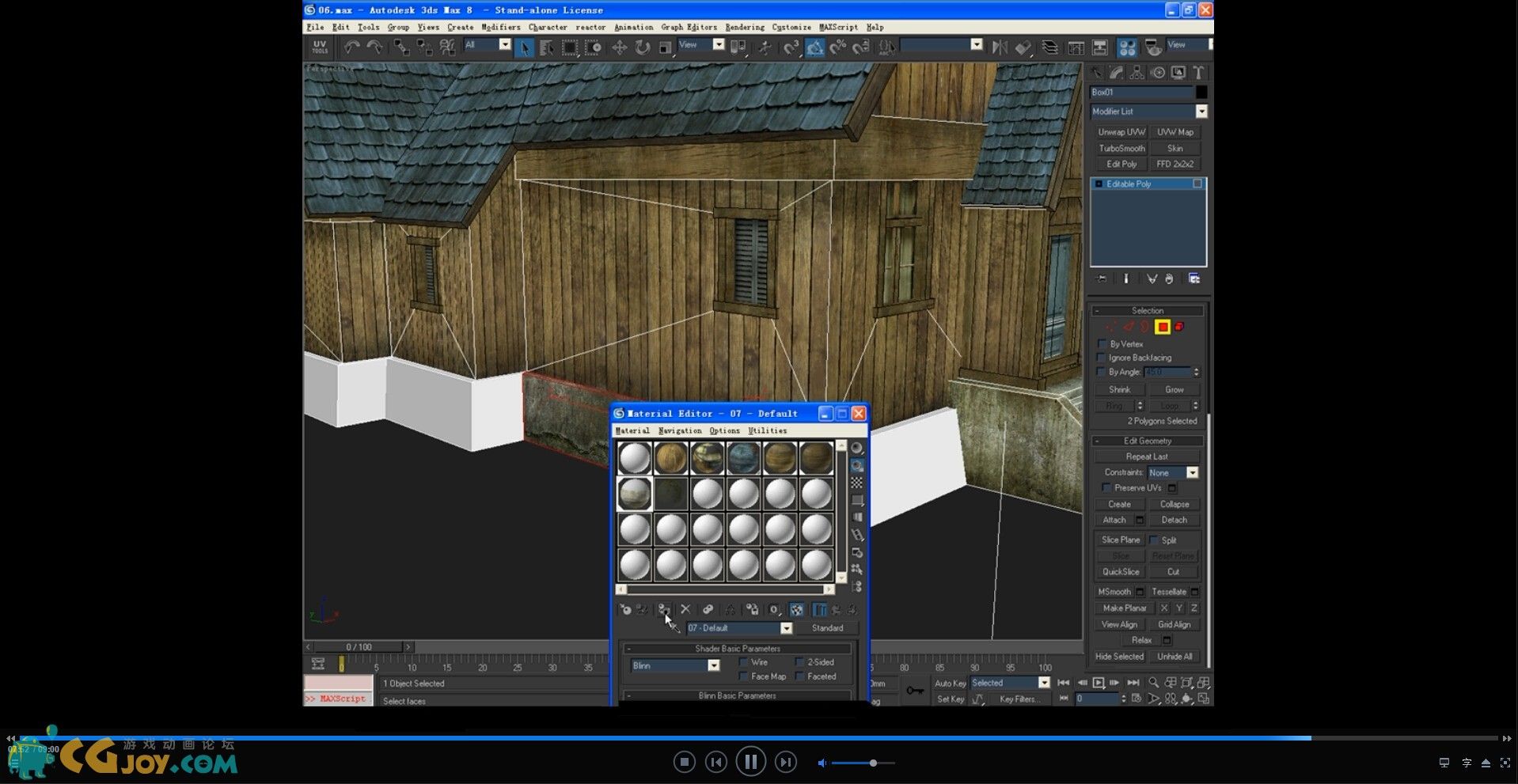Open the reference coordinate View dropdown

click(701, 45)
